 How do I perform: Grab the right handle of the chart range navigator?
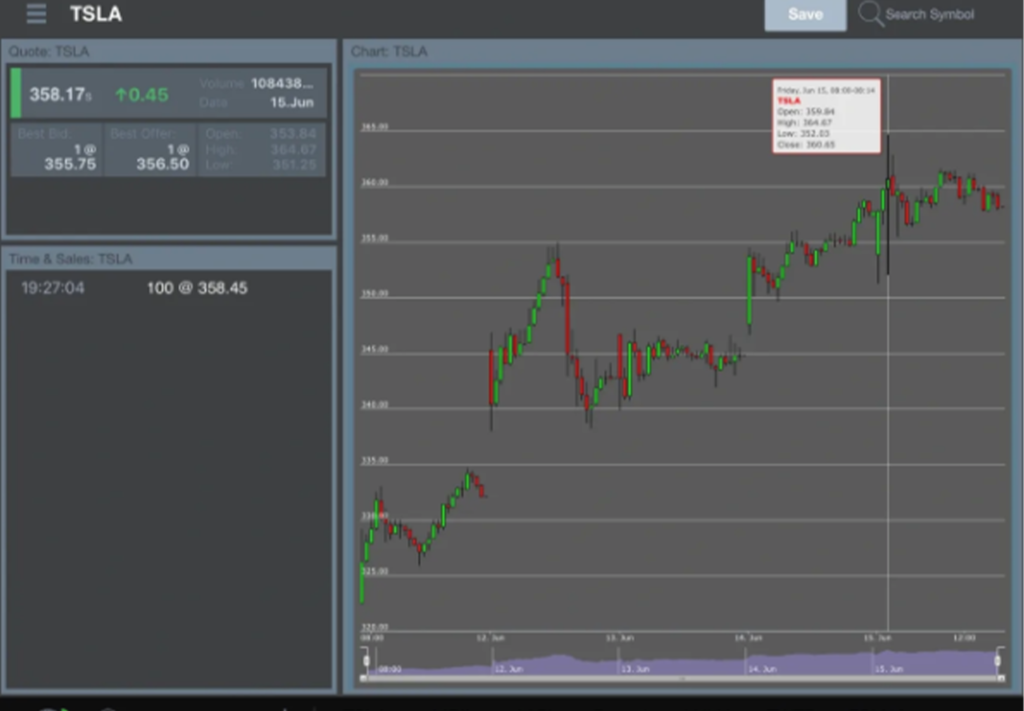998,661
